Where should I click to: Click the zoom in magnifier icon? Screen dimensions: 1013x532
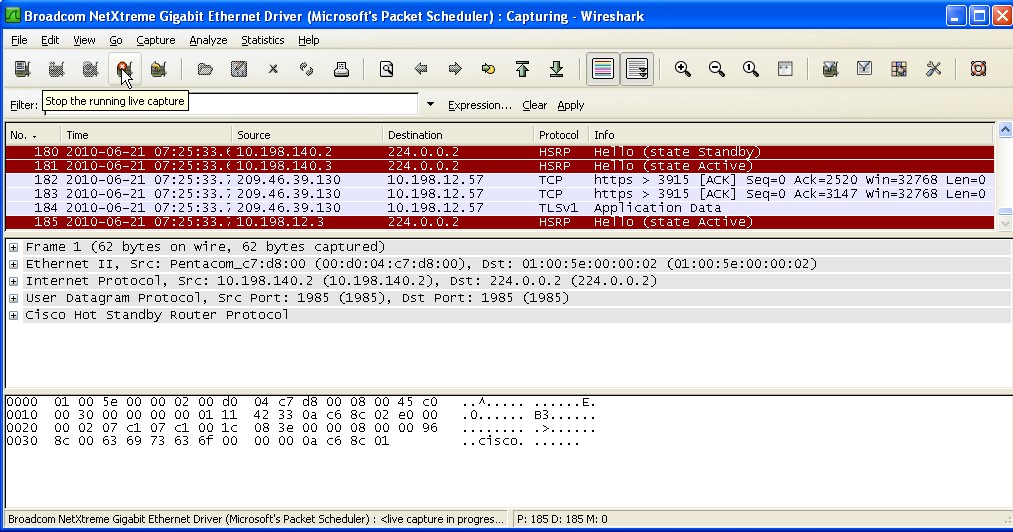point(683,69)
